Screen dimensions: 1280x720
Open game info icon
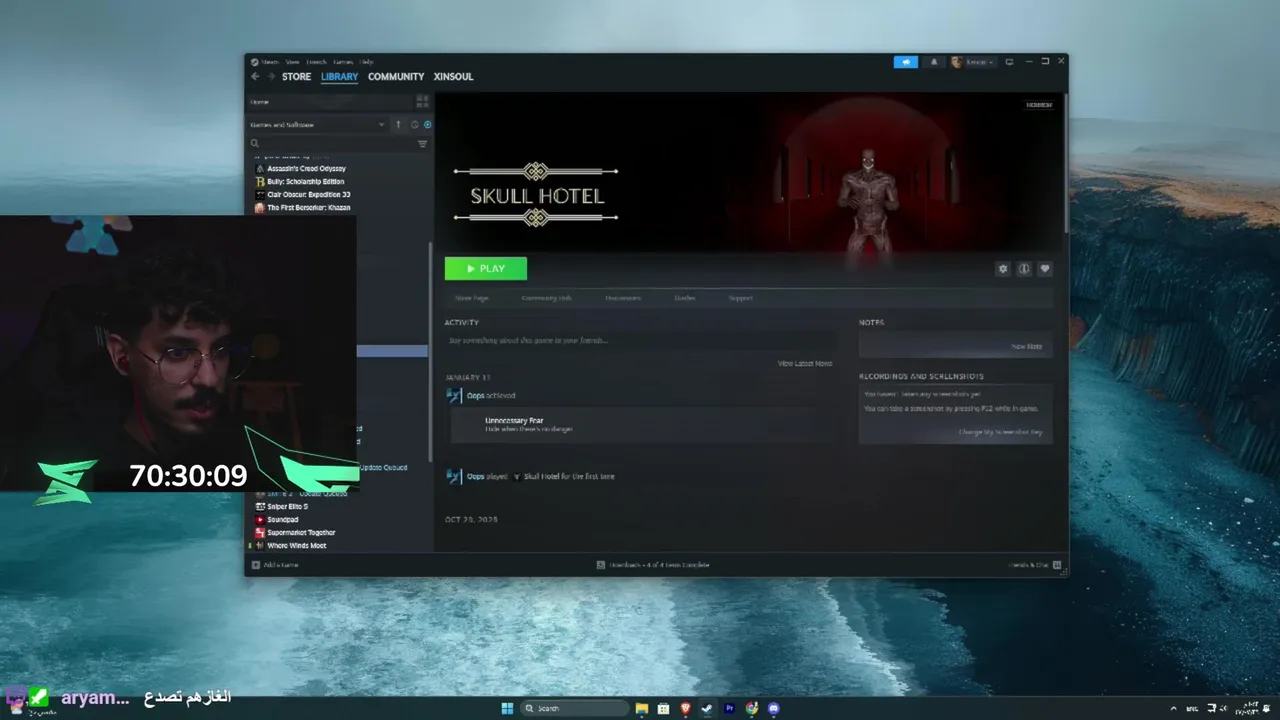[x=1024, y=269]
